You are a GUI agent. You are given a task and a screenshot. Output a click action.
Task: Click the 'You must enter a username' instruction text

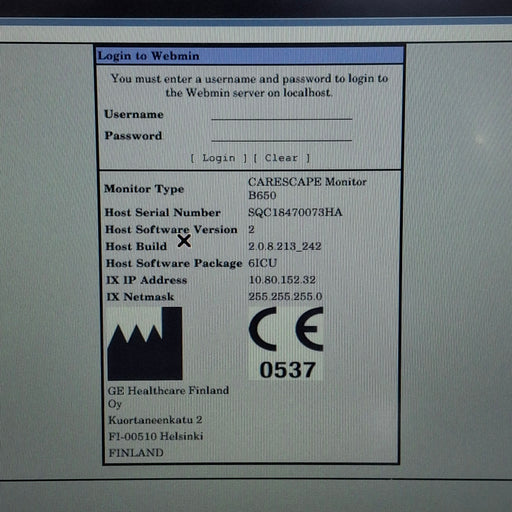(249, 85)
